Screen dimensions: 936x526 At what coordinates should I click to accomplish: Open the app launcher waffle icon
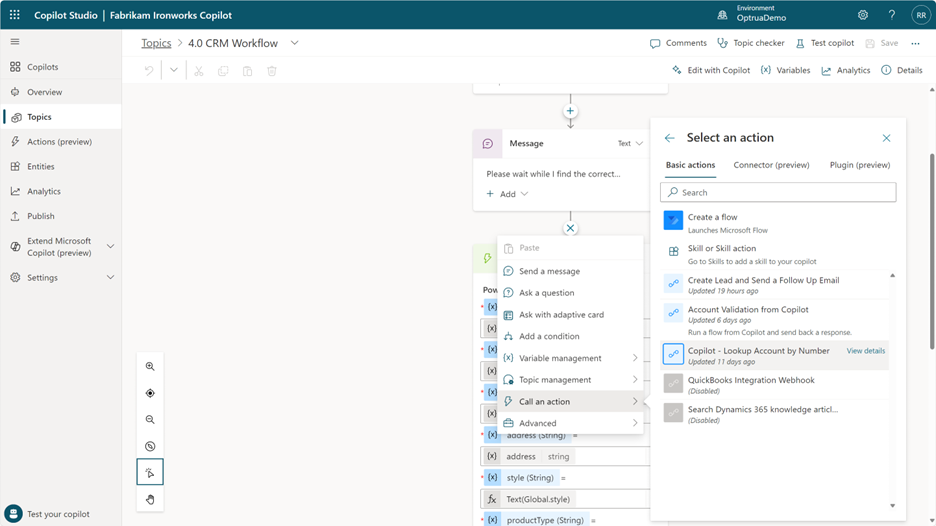[x=14, y=15]
